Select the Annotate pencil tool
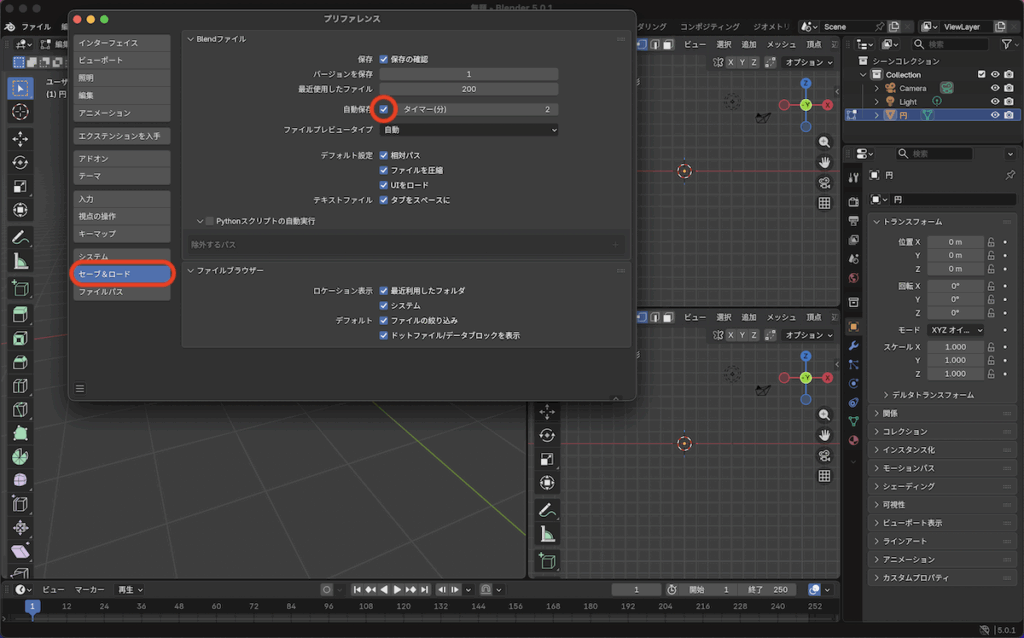This screenshot has width=1024, height=638. (20, 237)
